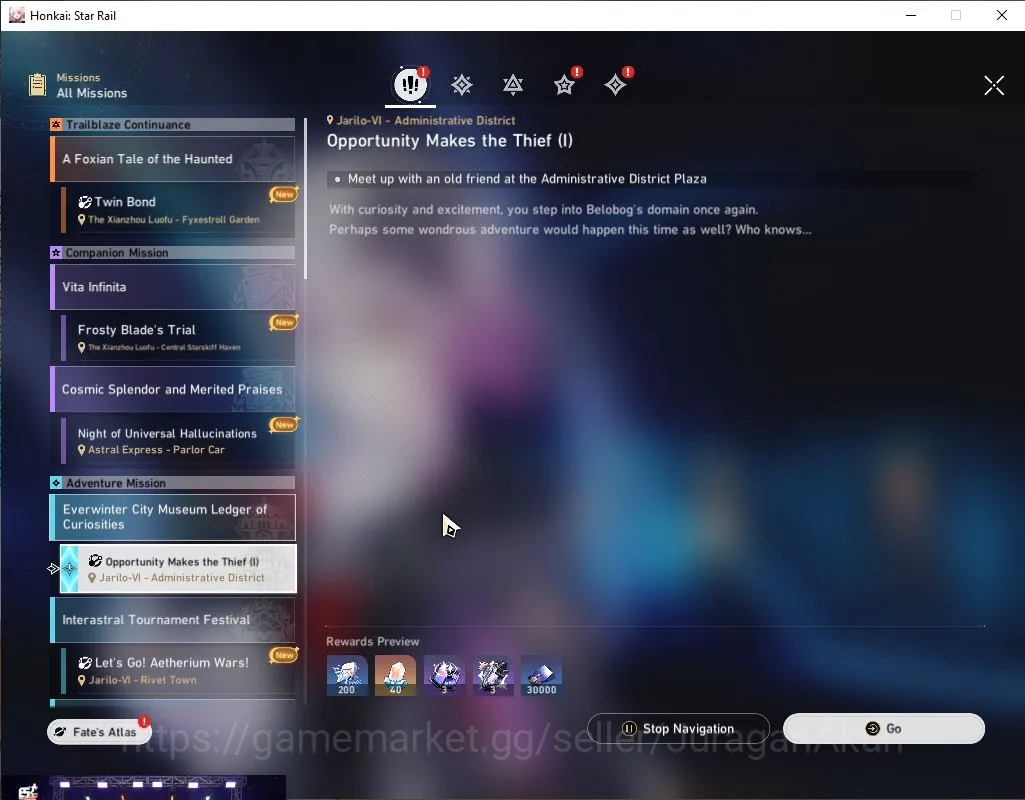Click the Astral Express - Parlor Car location text
Viewport: 1025px width, 800px height.
pos(156,450)
